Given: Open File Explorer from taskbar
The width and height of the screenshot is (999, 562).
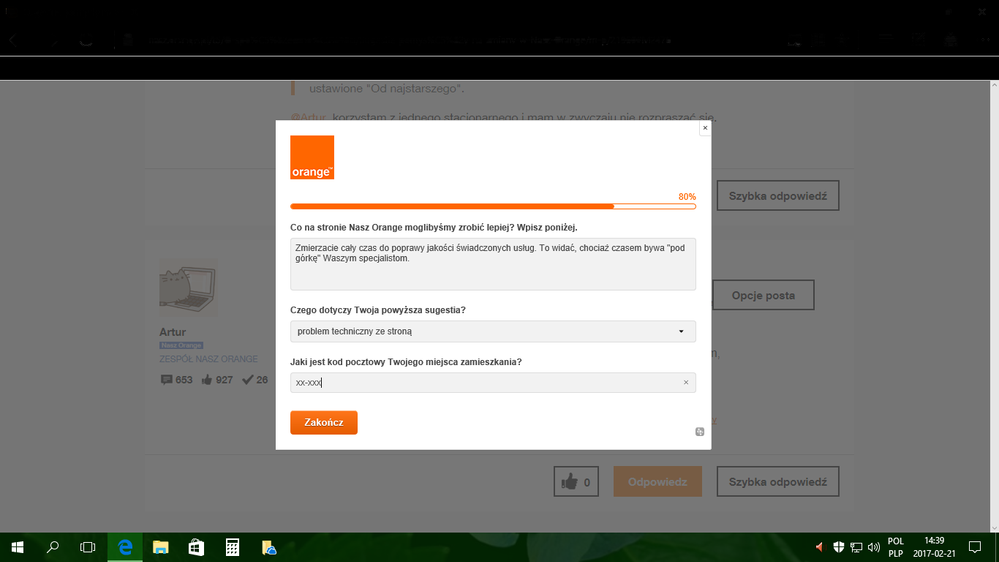Looking at the screenshot, I should 161,547.
